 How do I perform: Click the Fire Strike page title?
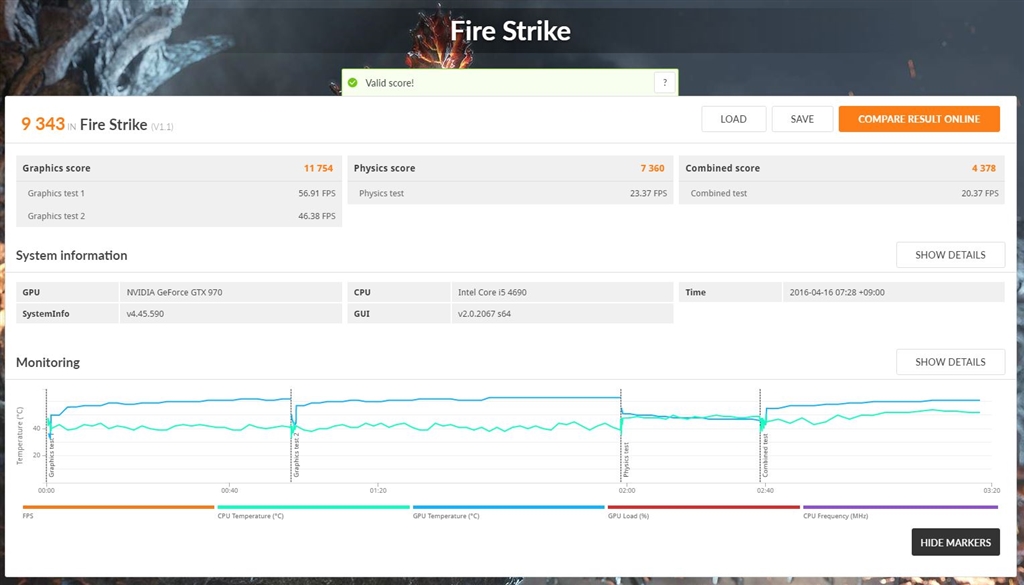click(x=511, y=31)
